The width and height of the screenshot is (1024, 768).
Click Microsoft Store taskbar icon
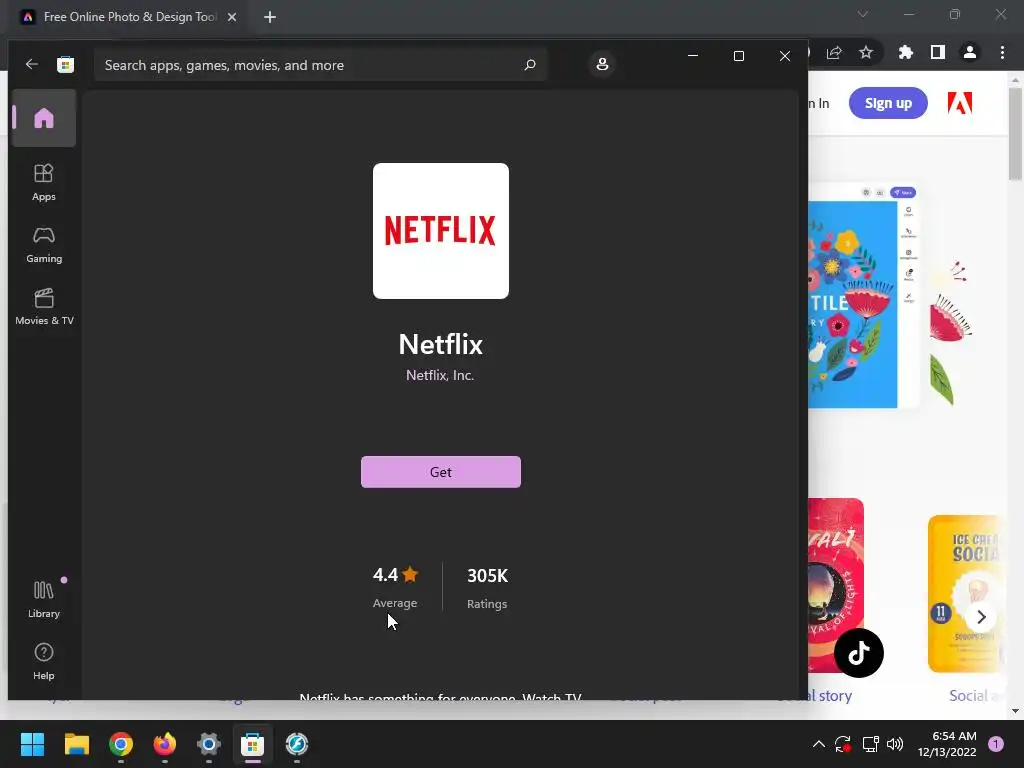click(x=253, y=744)
